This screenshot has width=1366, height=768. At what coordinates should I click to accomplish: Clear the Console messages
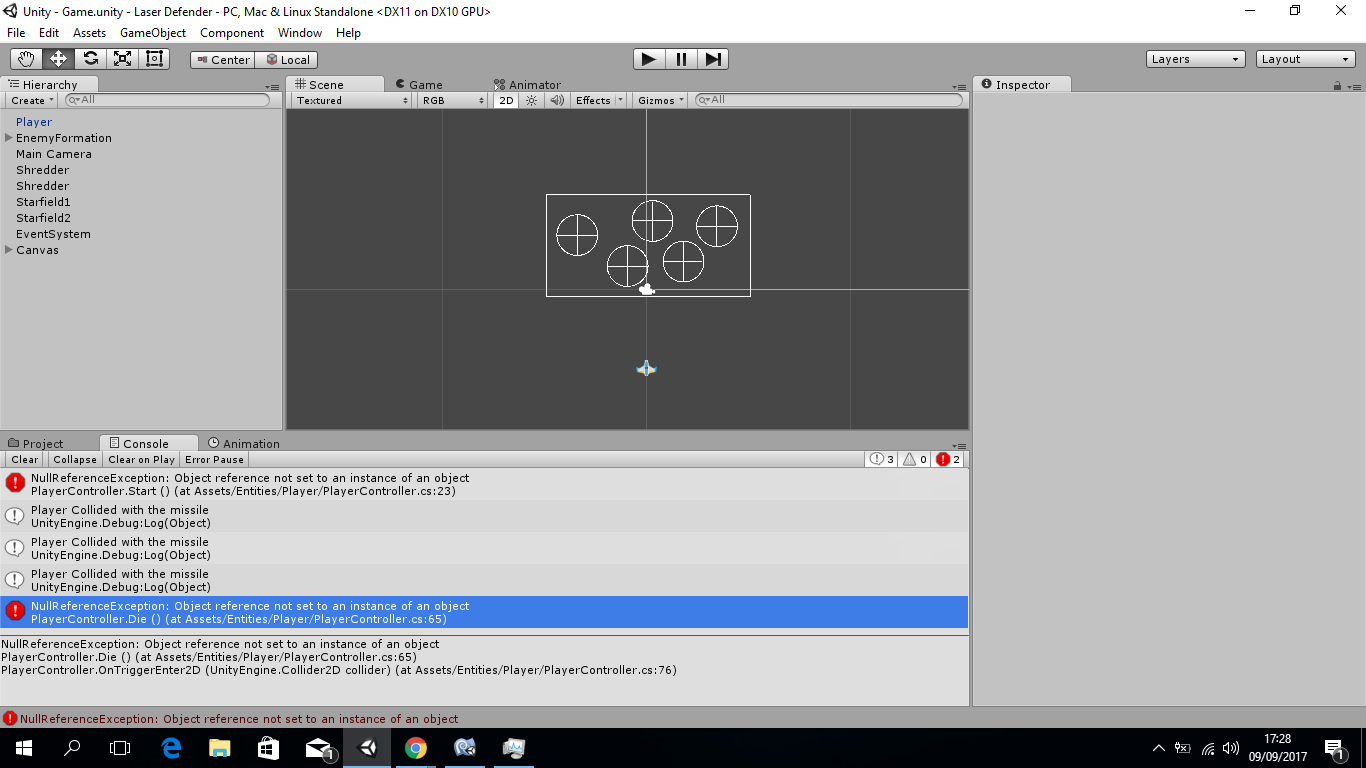23,459
